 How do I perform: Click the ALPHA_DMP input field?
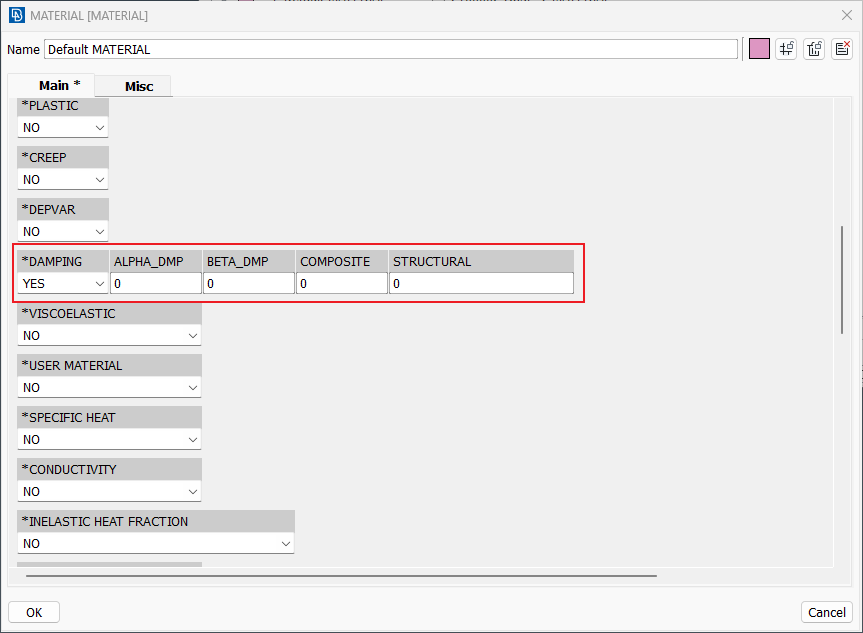click(156, 284)
